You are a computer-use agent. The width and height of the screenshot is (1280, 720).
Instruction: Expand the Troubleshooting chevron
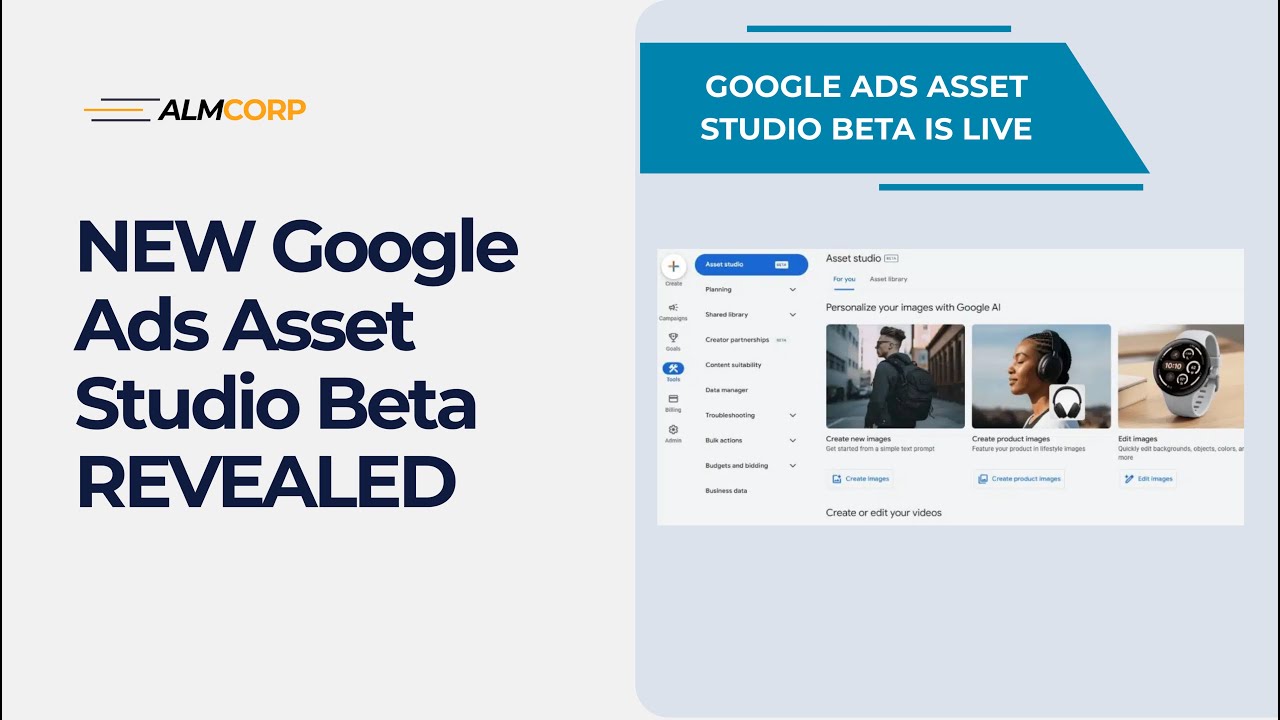[x=793, y=415]
